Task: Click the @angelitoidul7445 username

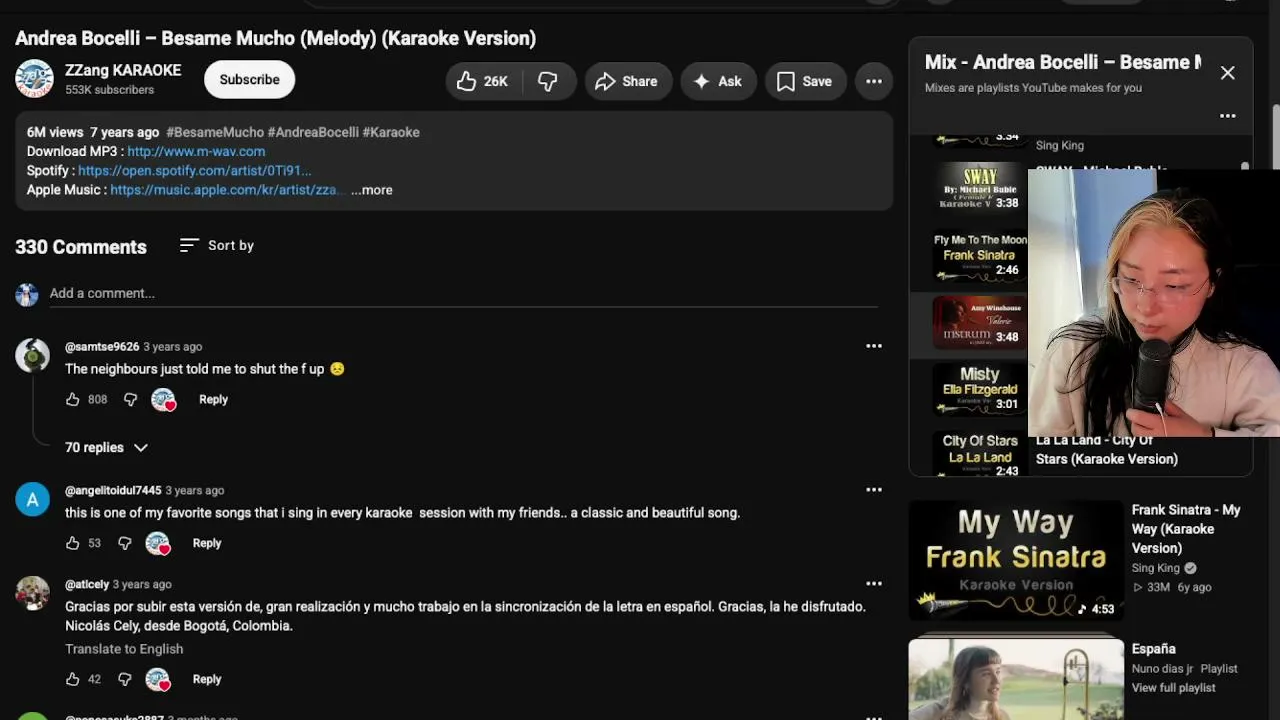Action: pos(113,491)
